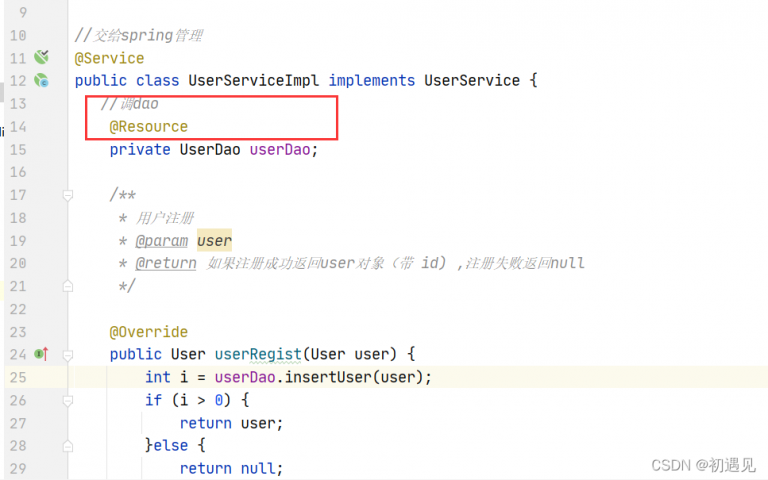Click the @param tag in the Javadoc
This screenshot has height=480, width=768.
point(162,241)
